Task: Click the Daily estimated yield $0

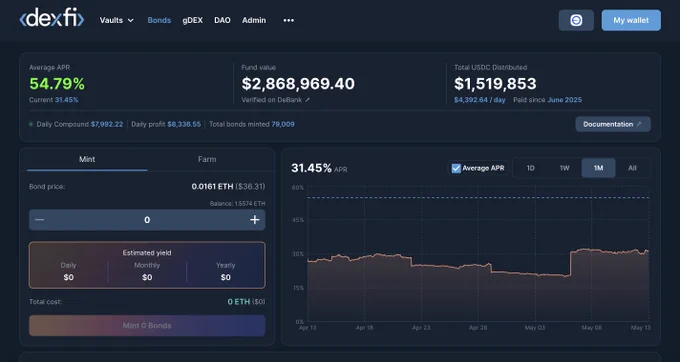Action: (69, 277)
